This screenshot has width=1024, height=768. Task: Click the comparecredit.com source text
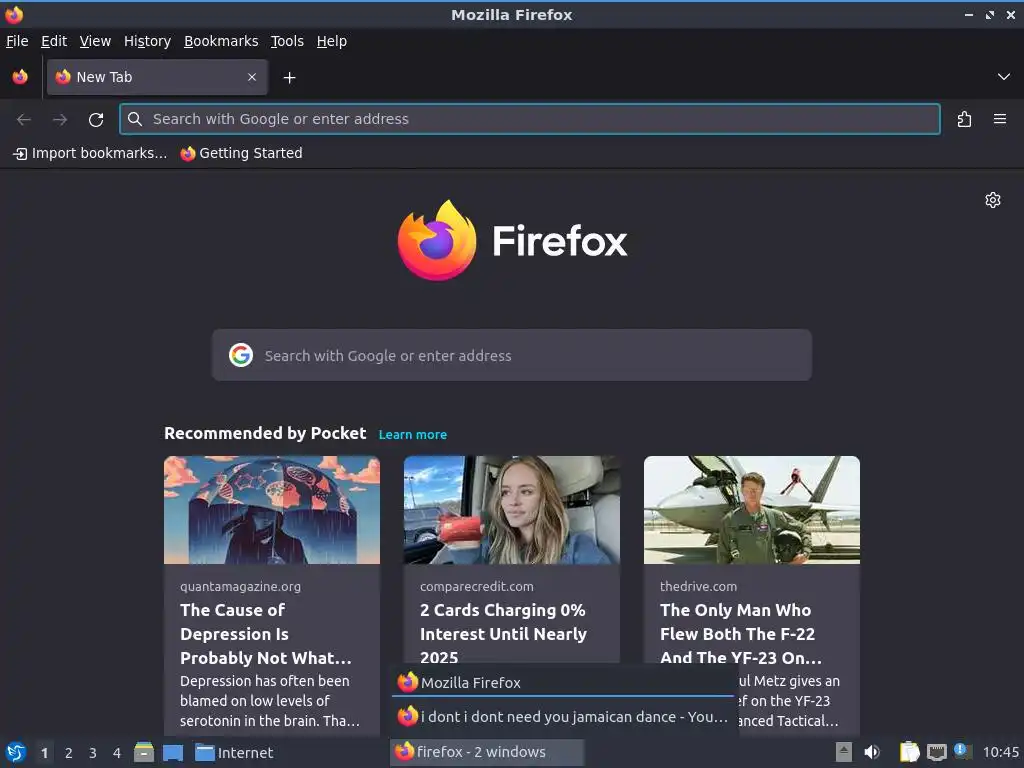point(477,586)
